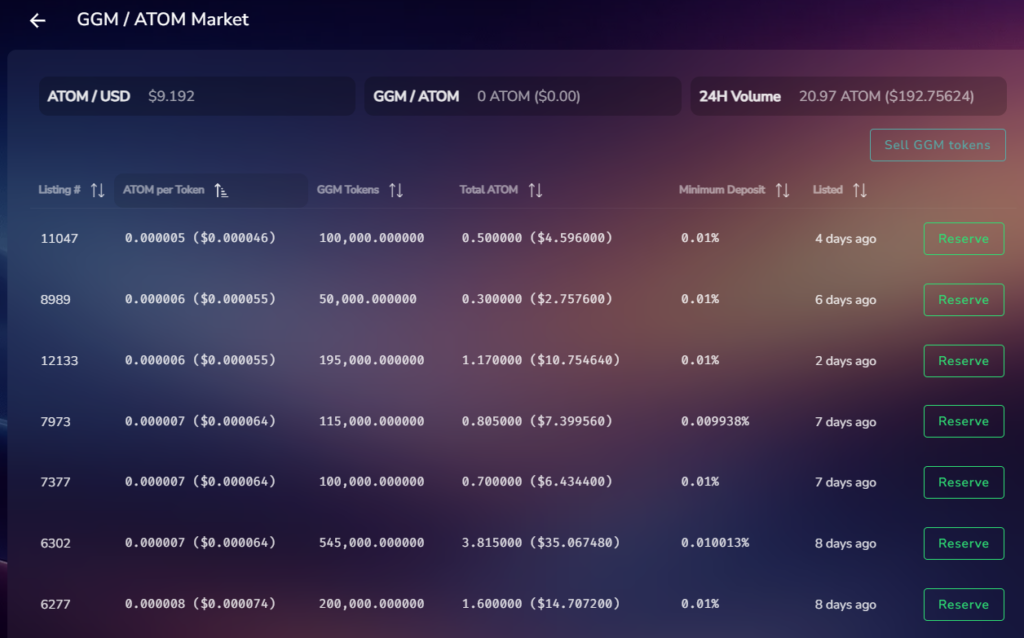Select GGM / ATOM value 0 ATOM ($0.00)
Viewport: 1024px width, 638px height.
tap(528, 96)
